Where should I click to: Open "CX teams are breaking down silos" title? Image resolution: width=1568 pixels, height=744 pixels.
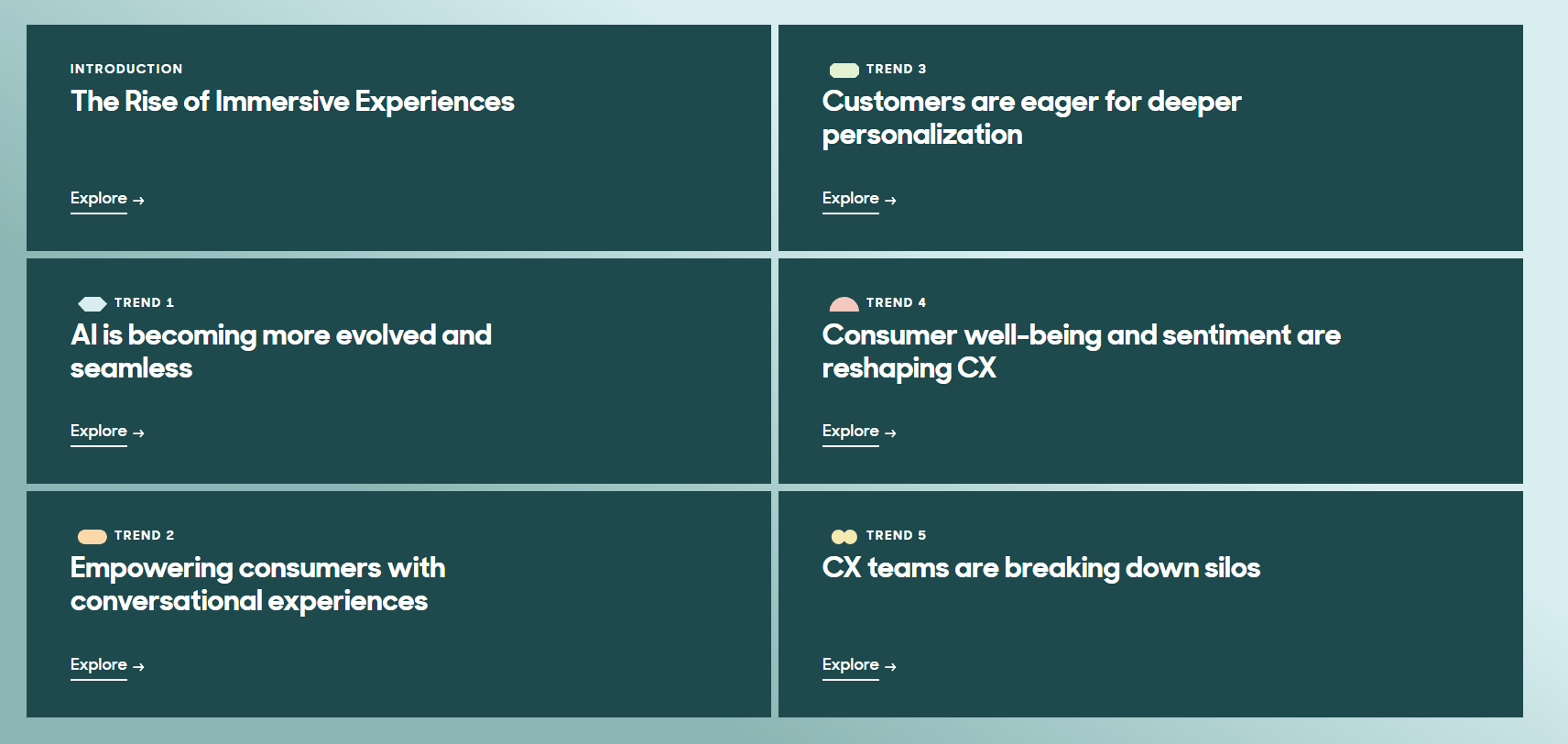(x=1040, y=568)
